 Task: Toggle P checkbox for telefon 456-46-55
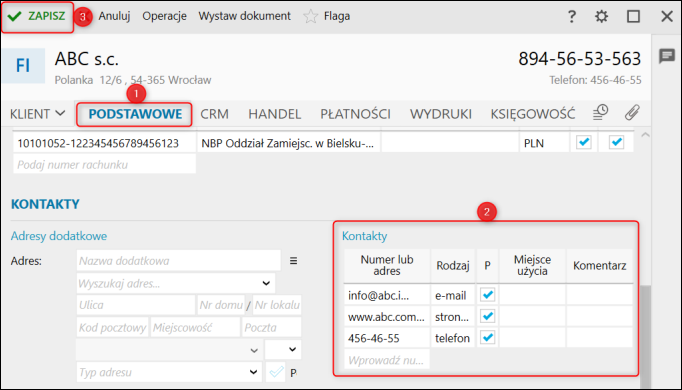[x=488, y=337]
